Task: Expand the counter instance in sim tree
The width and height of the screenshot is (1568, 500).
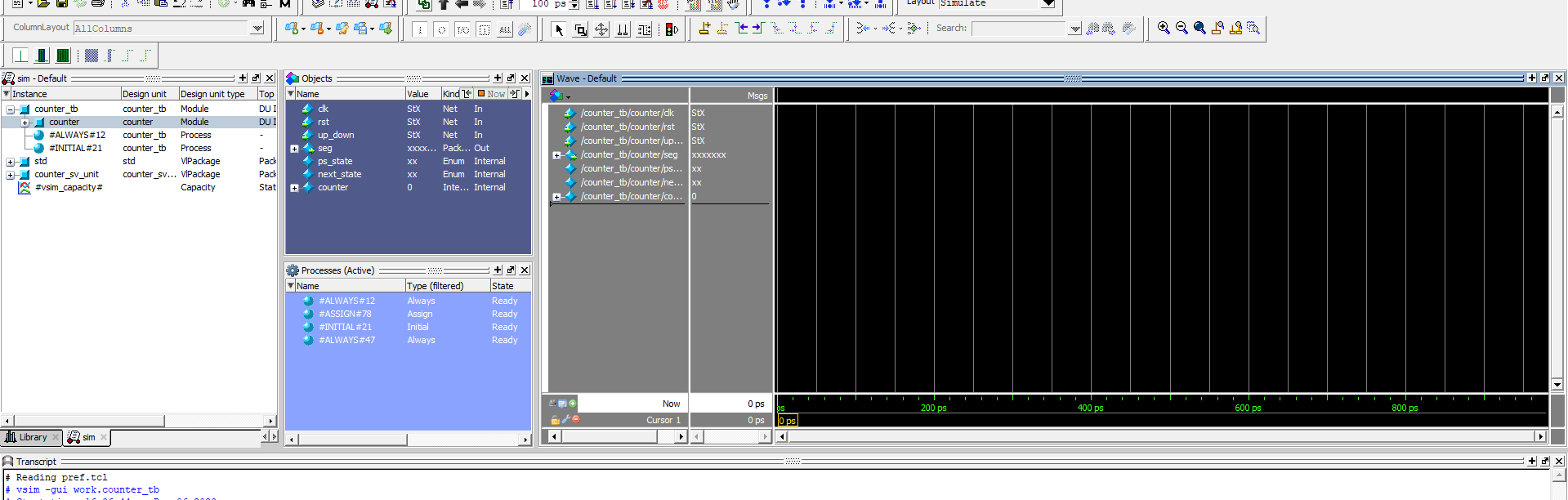Action: 25,123
